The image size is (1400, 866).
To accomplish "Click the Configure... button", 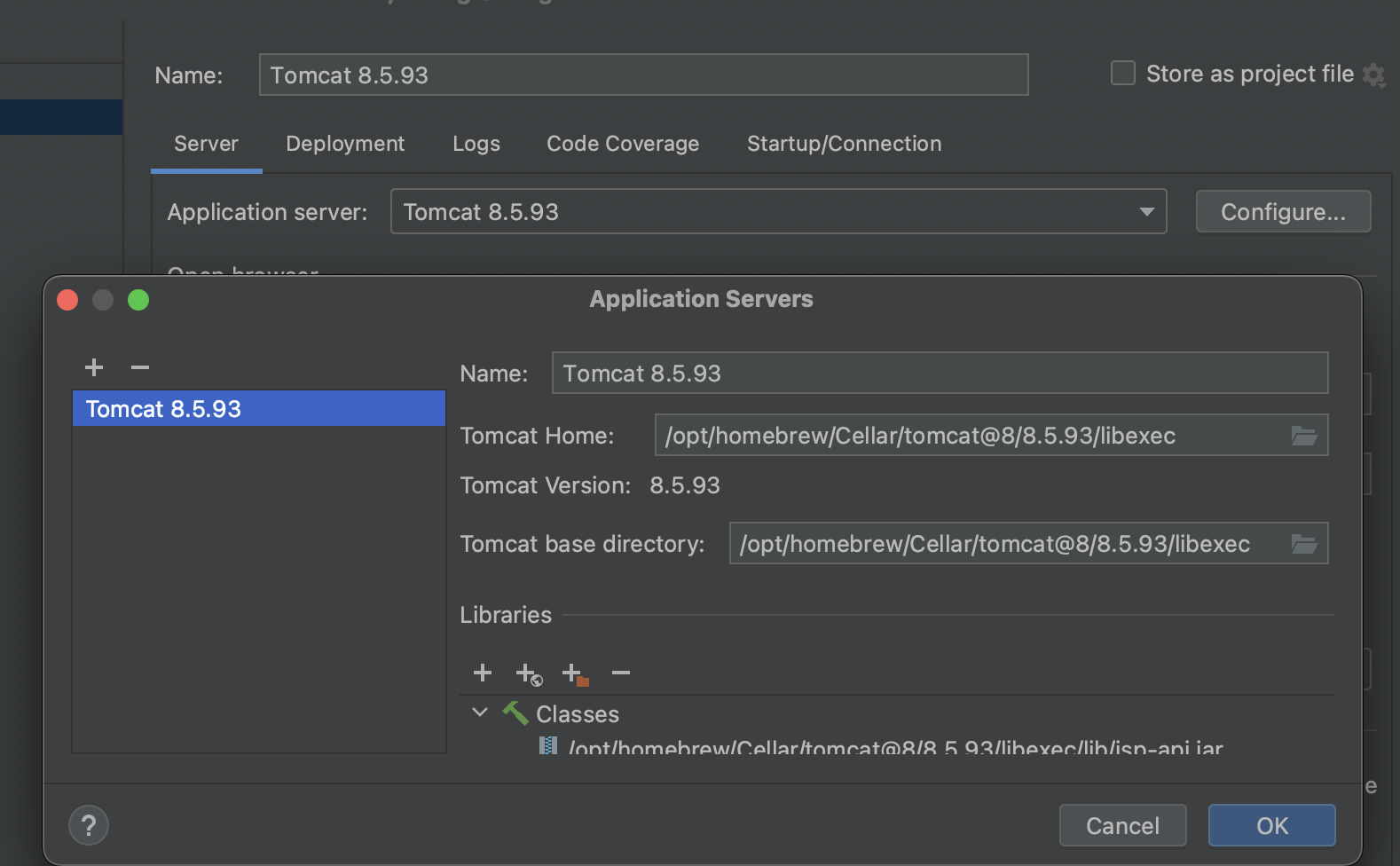I will click(x=1284, y=212).
